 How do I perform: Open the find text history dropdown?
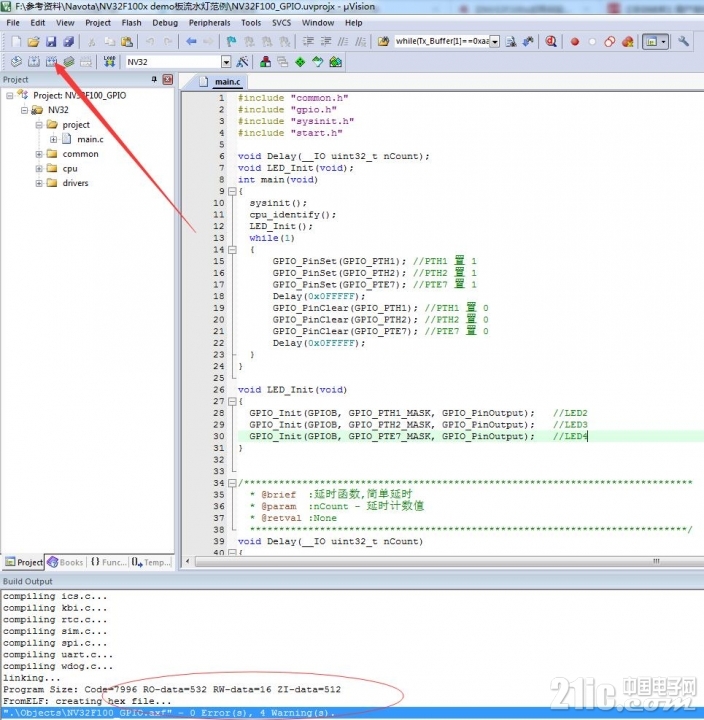[495, 42]
